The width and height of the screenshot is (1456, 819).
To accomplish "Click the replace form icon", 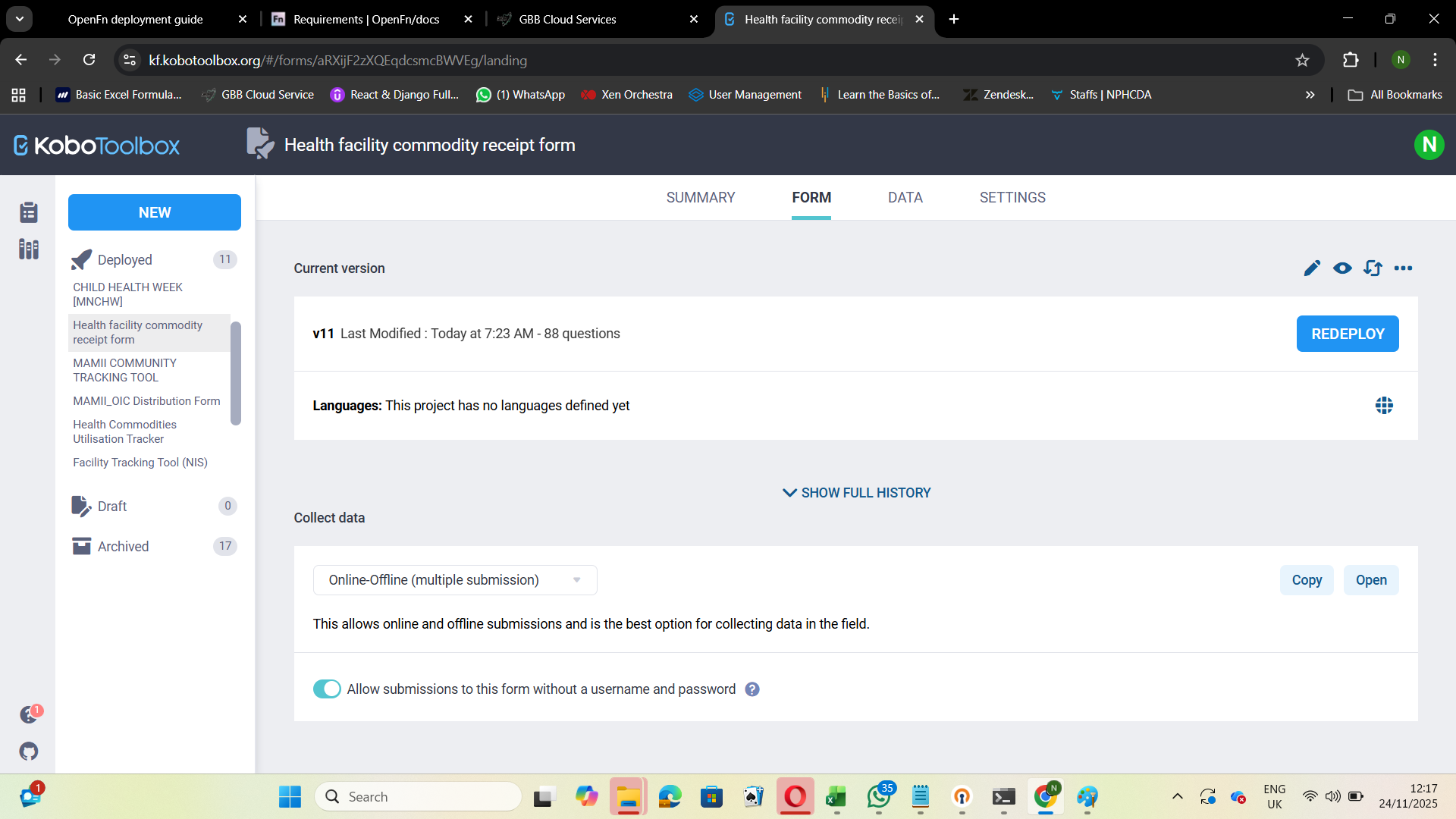I will tap(1373, 268).
